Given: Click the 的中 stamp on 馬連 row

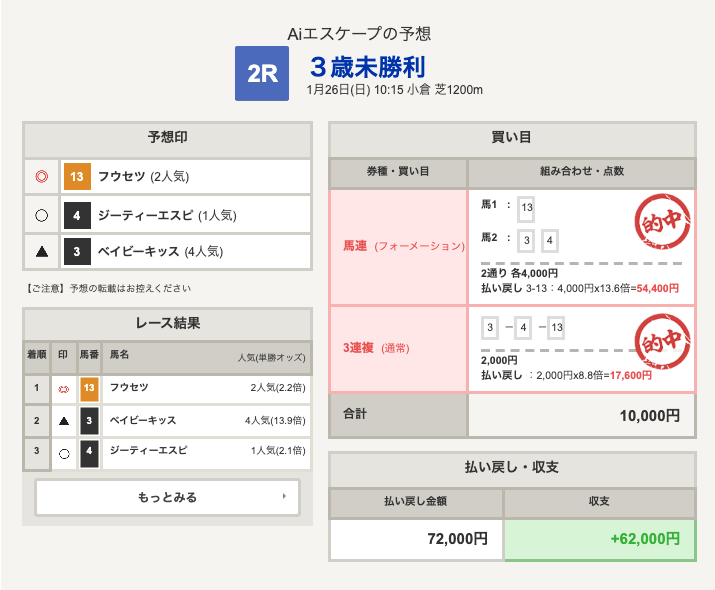Looking at the screenshot, I should [663, 221].
